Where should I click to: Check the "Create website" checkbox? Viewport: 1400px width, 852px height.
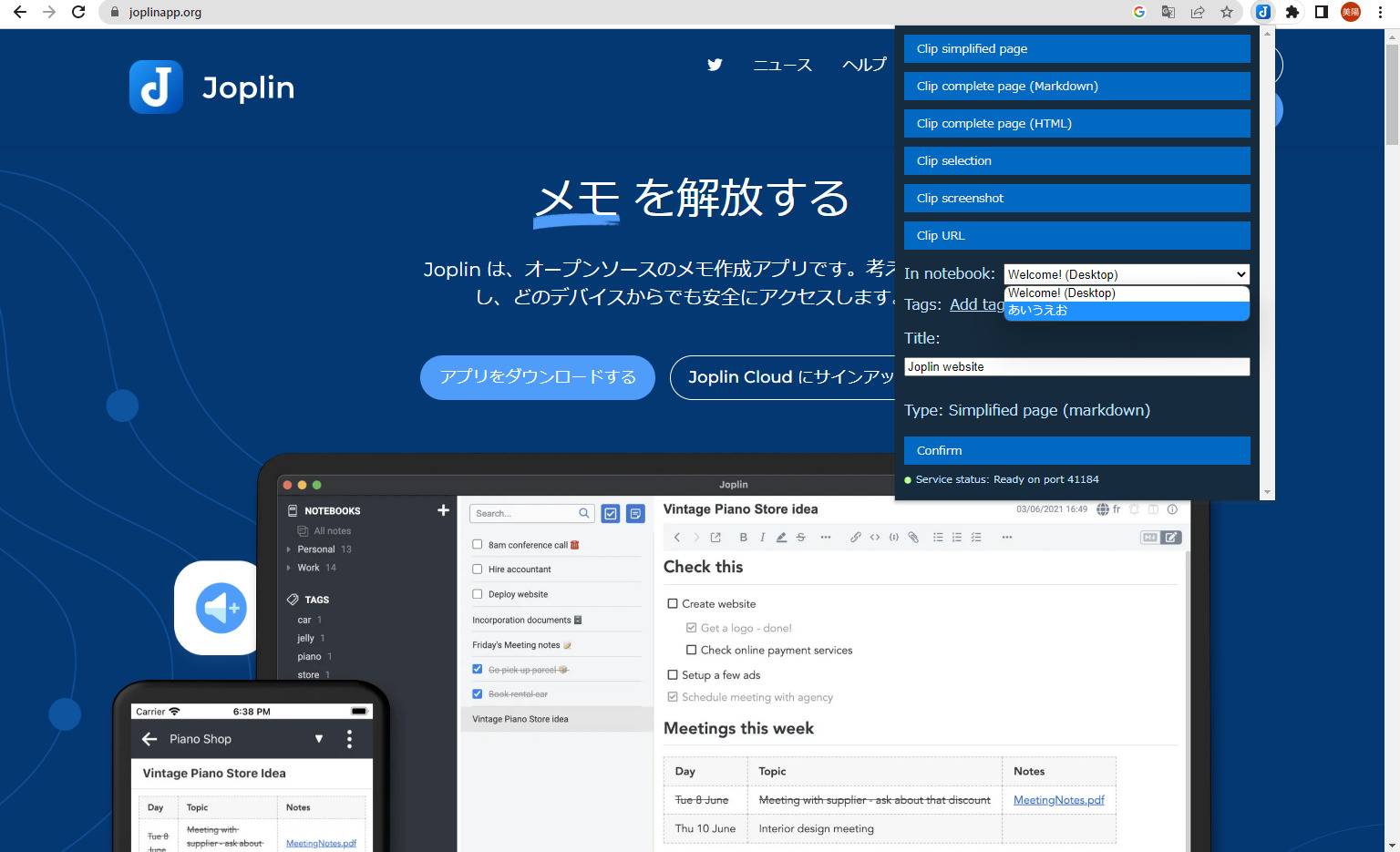coord(673,603)
